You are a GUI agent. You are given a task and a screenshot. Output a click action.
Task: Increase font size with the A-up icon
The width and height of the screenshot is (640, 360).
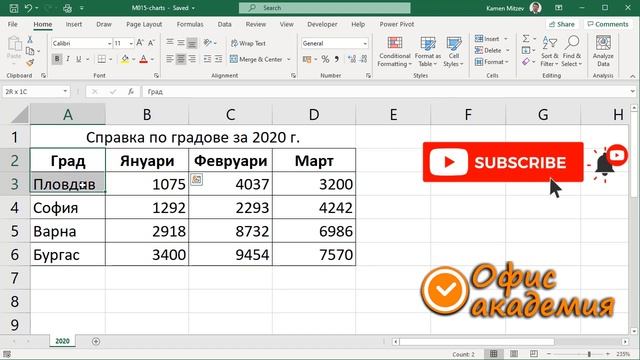click(140, 43)
